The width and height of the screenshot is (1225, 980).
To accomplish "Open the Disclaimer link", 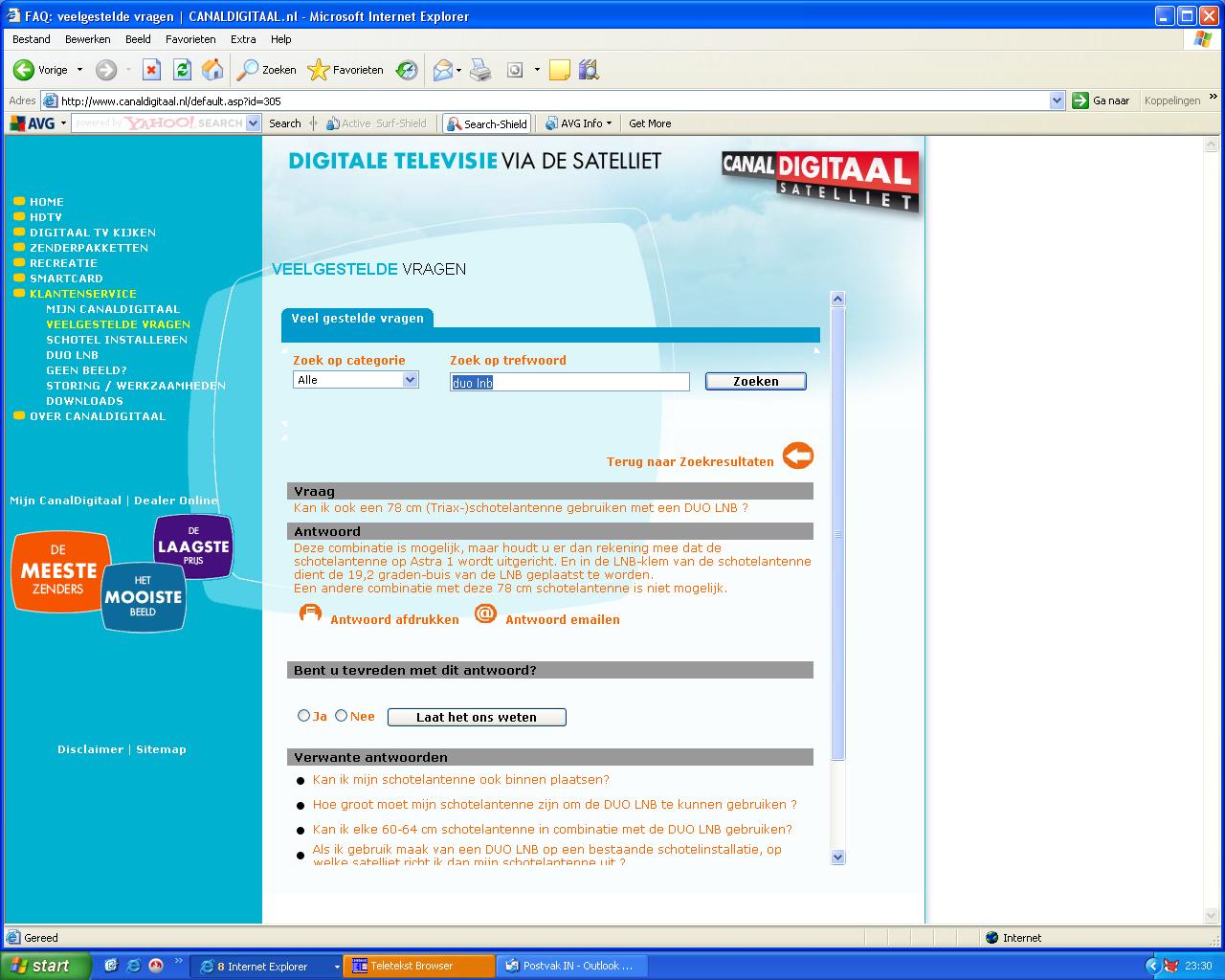I will (x=90, y=749).
